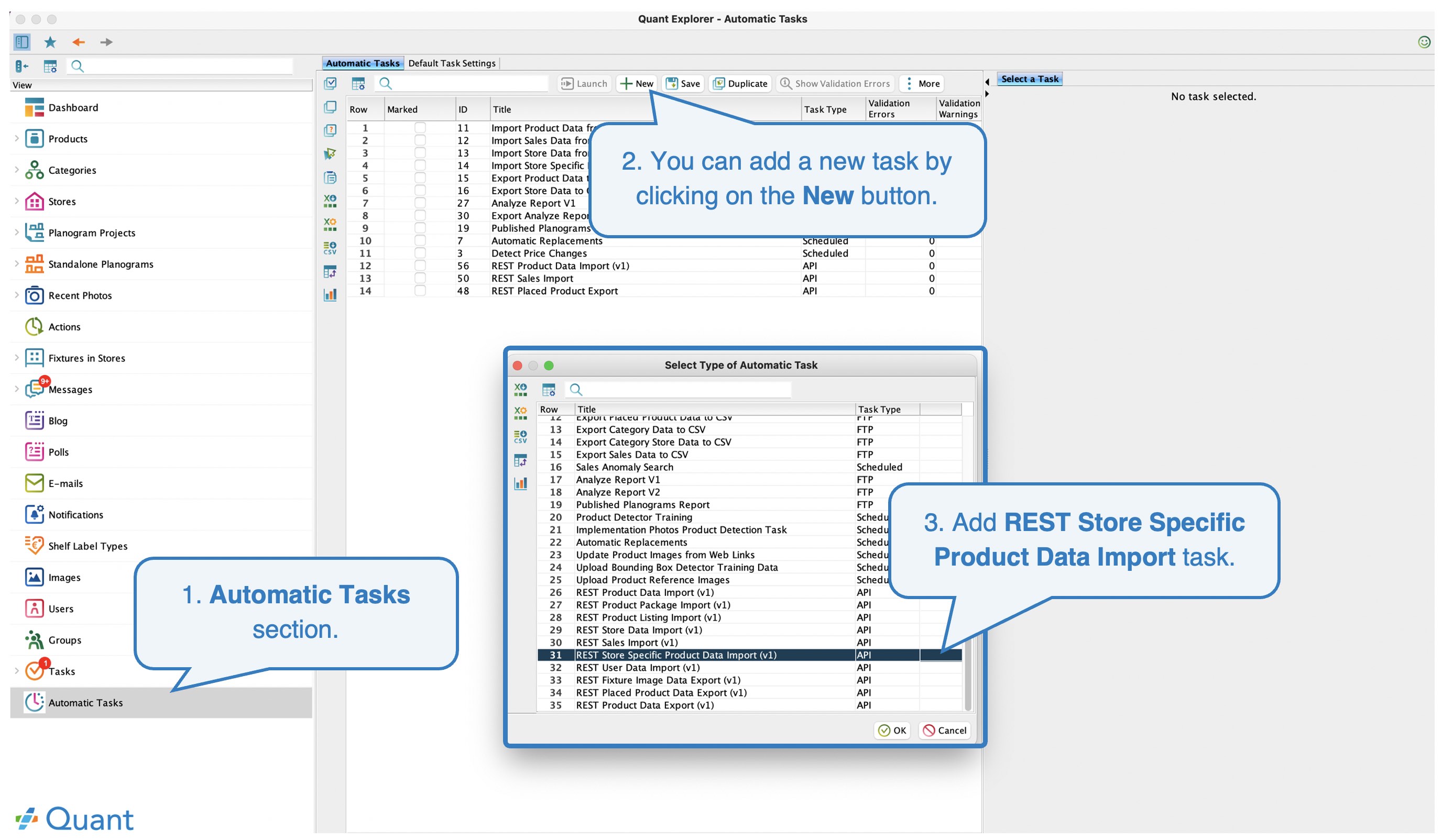Open table settings icon in Select Type dialog

[549, 390]
